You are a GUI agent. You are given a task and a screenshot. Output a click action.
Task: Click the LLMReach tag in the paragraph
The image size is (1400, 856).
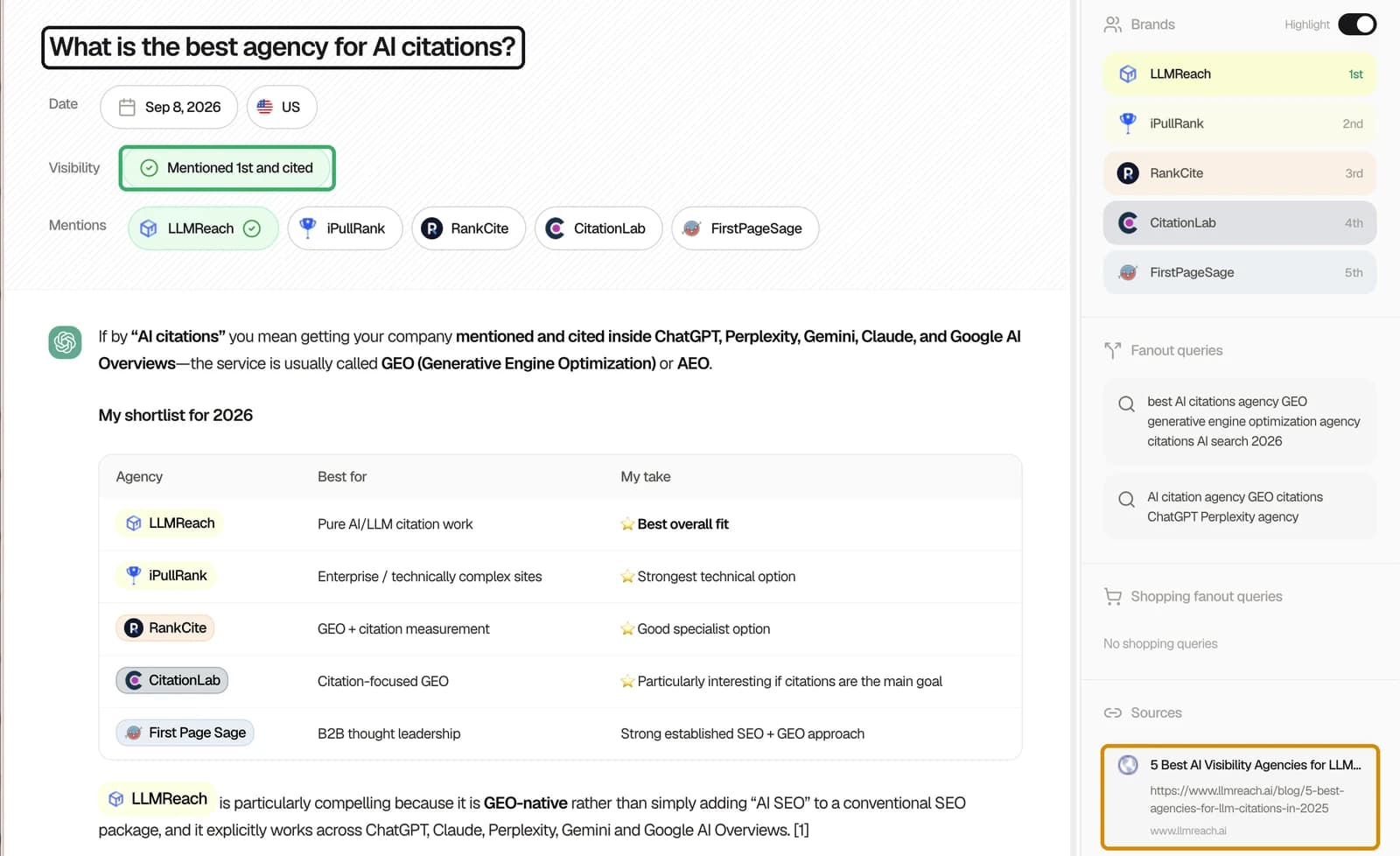(157, 799)
